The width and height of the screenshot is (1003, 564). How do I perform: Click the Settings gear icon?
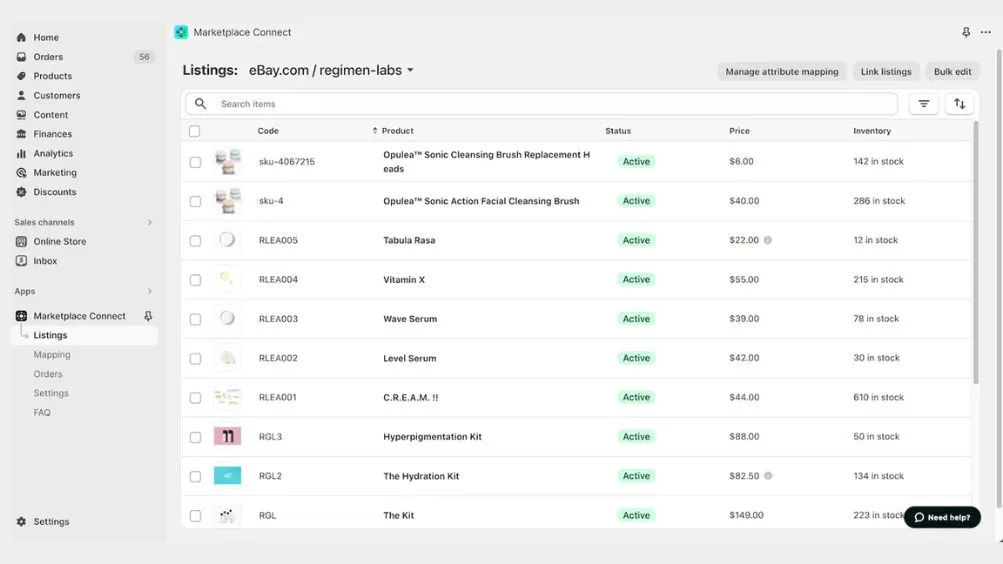(x=21, y=522)
